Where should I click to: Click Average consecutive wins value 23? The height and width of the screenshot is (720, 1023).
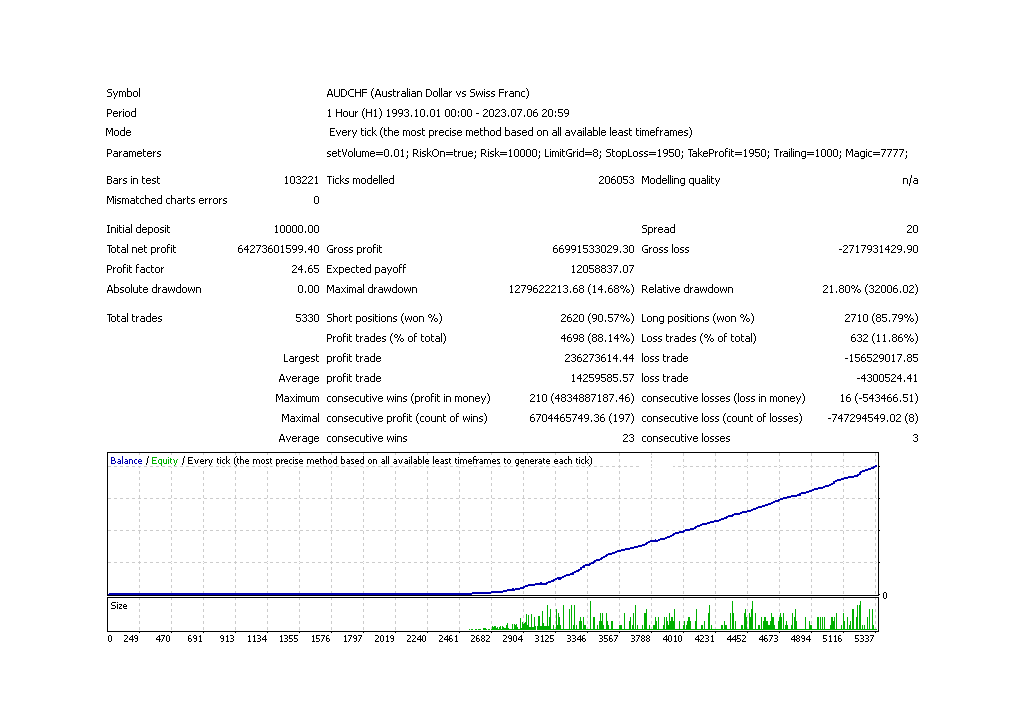[x=628, y=438]
